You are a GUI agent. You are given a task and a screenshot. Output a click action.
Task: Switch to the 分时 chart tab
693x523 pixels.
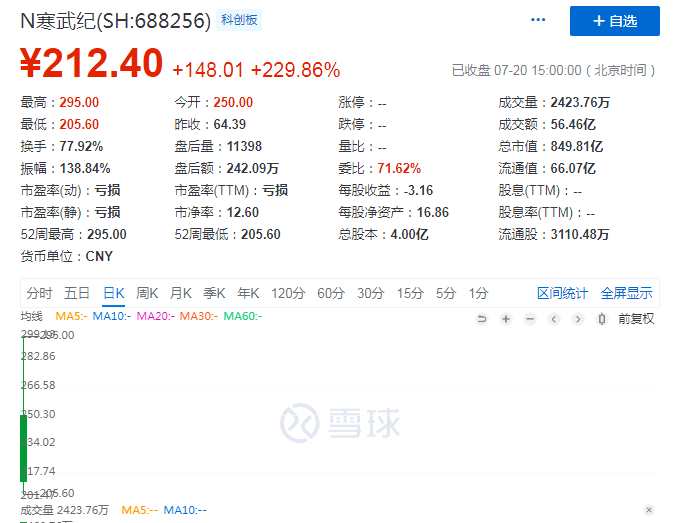pos(39,293)
